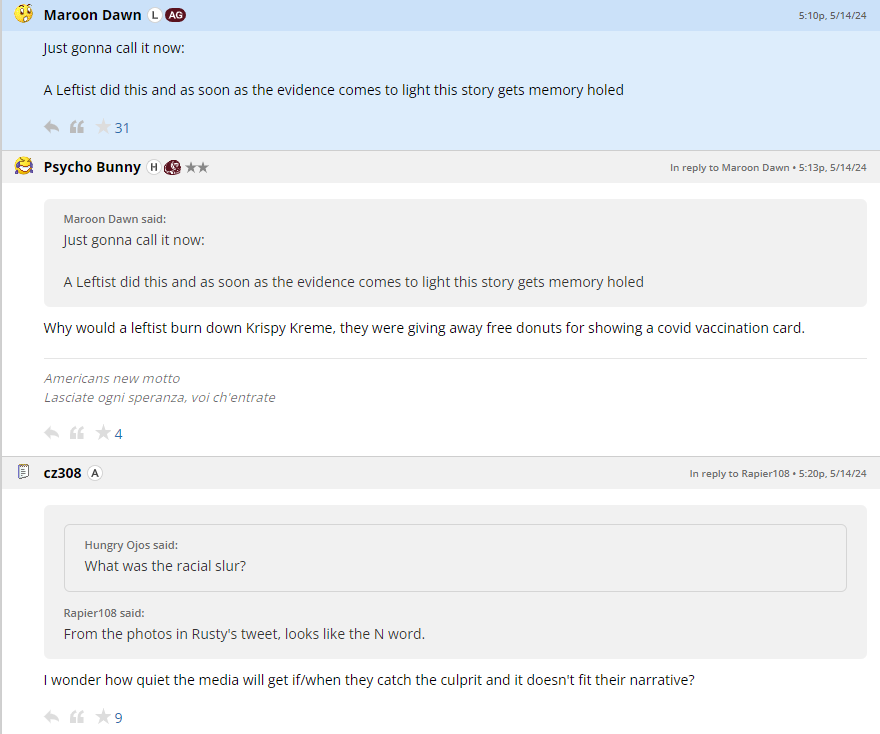
Task: Toggle the star on Psycho Bunny's post
Action: 102,433
